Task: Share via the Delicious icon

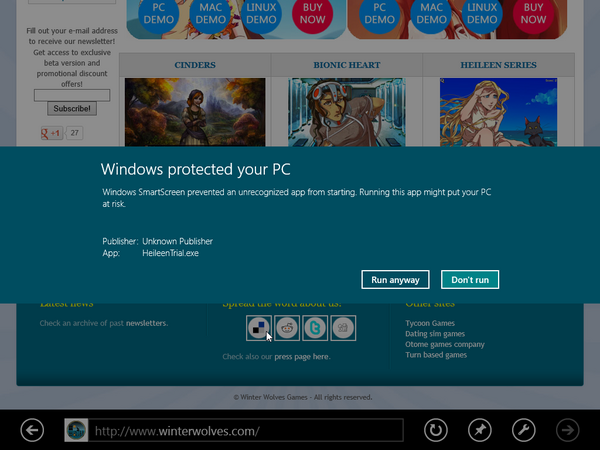Action: tap(259, 328)
